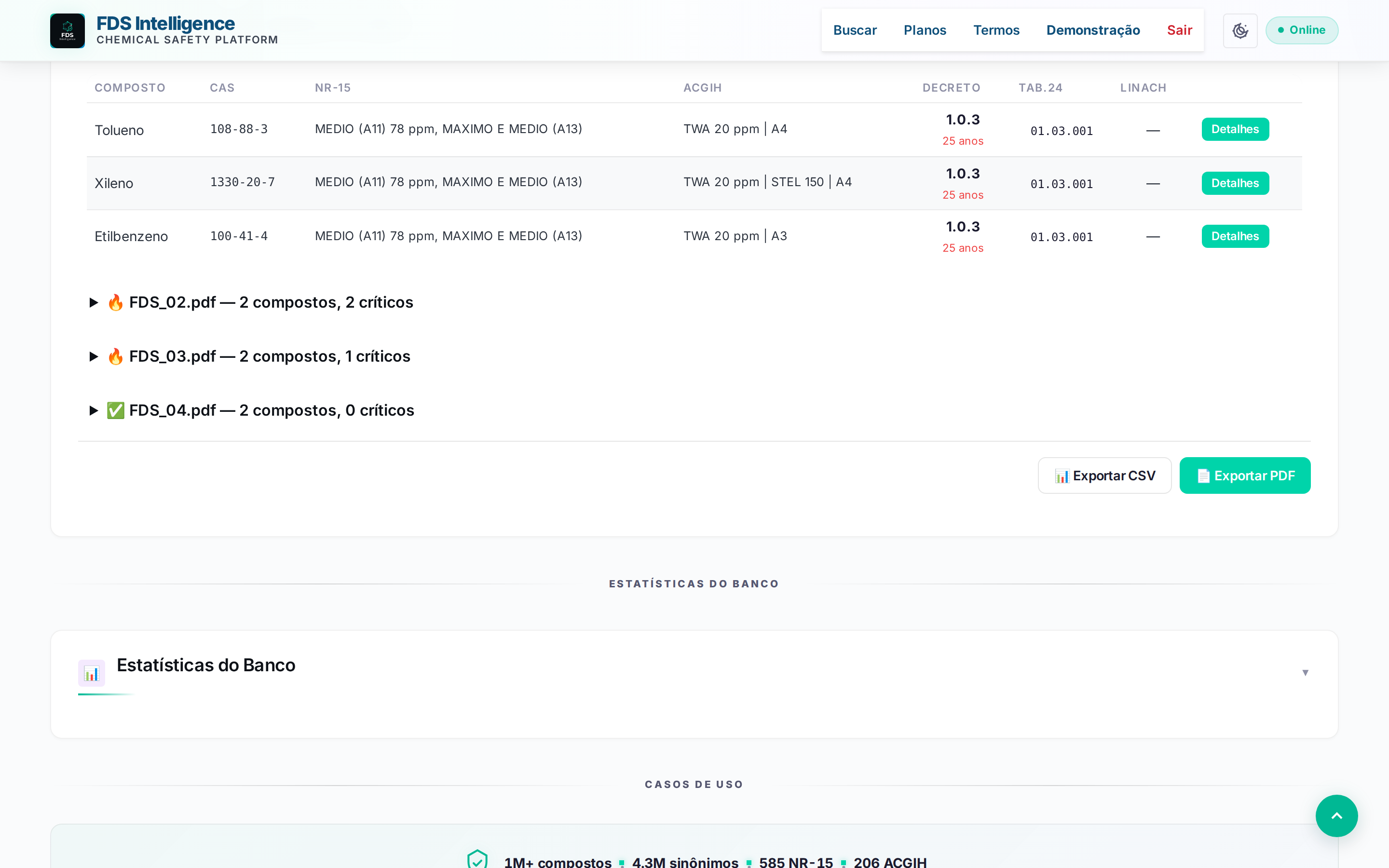Click the fire icon on FDS_03.pdf row
This screenshot has width=1389, height=868.
pos(115,356)
